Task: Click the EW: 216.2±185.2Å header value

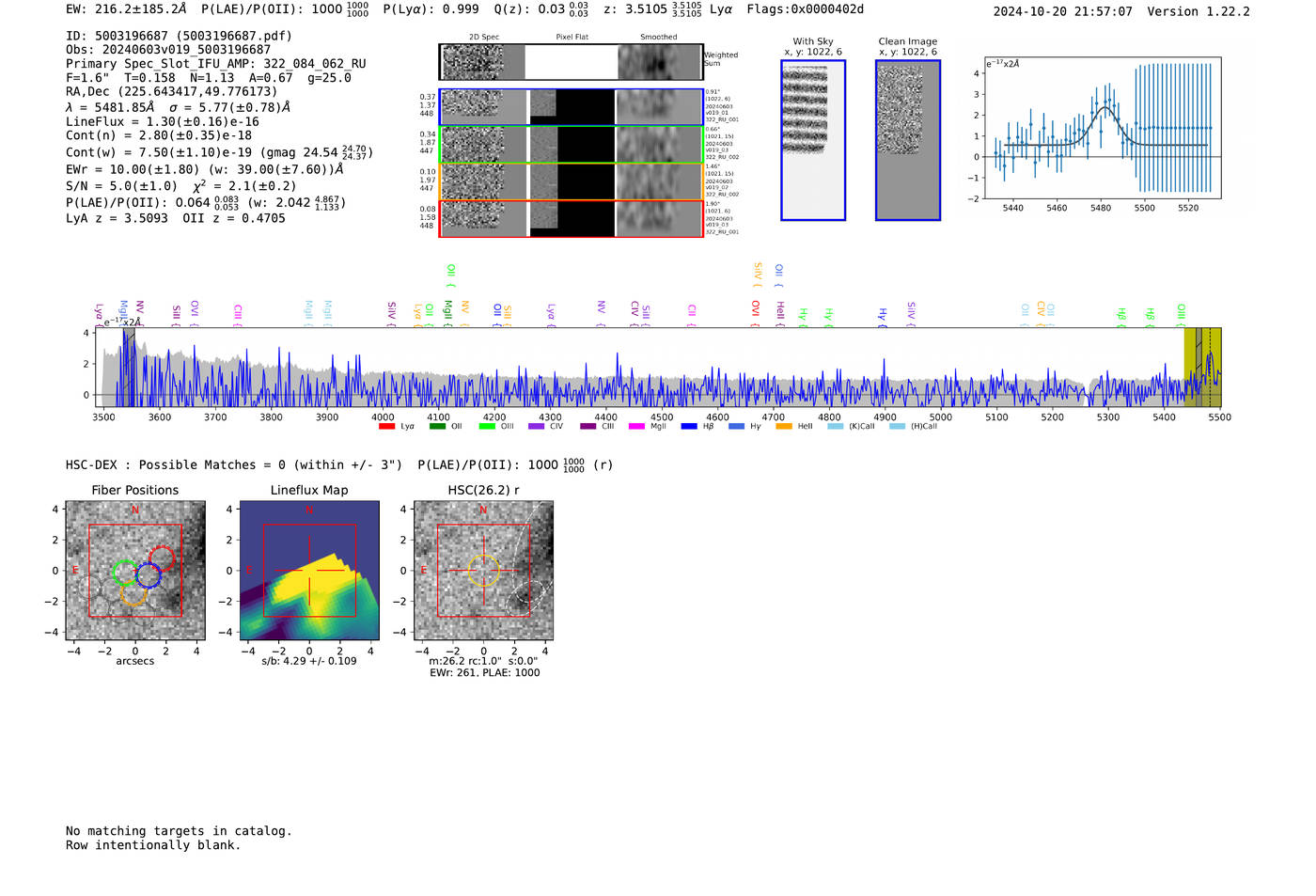Action: point(126,9)
